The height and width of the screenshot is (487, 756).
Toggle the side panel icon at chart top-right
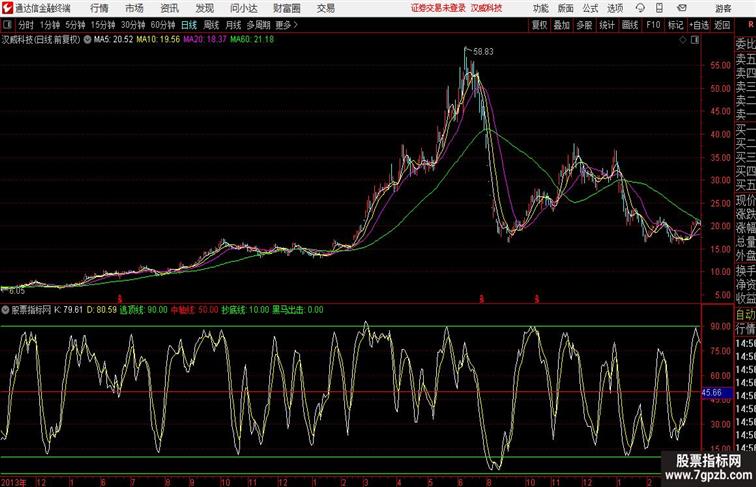point(695,40)
